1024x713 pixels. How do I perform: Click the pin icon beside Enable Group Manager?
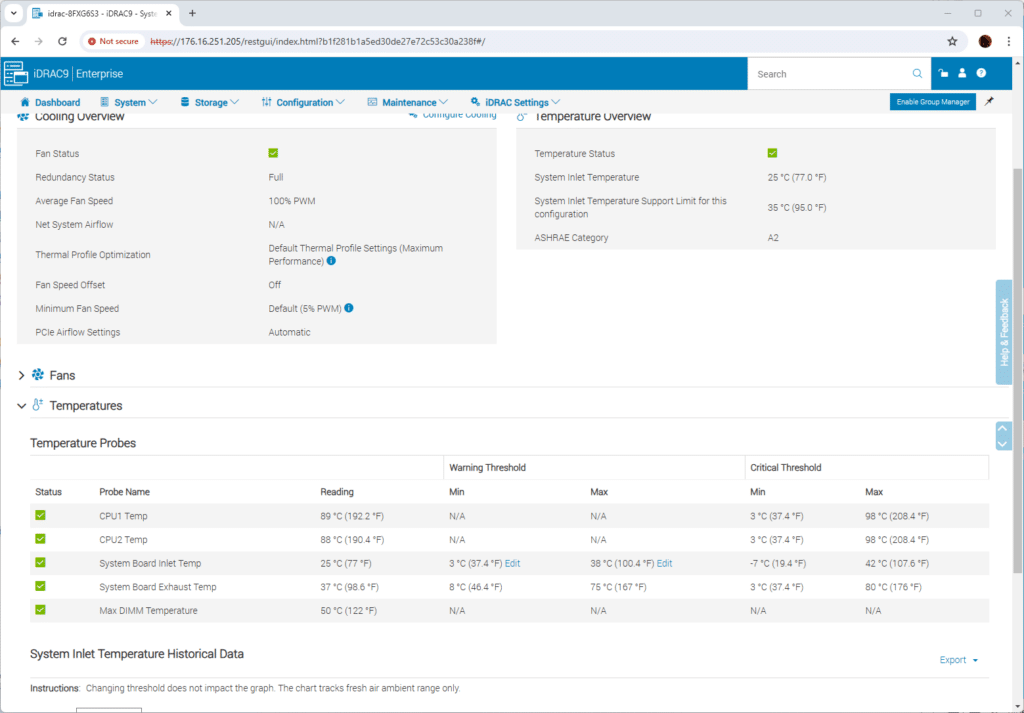click(989, 102)
